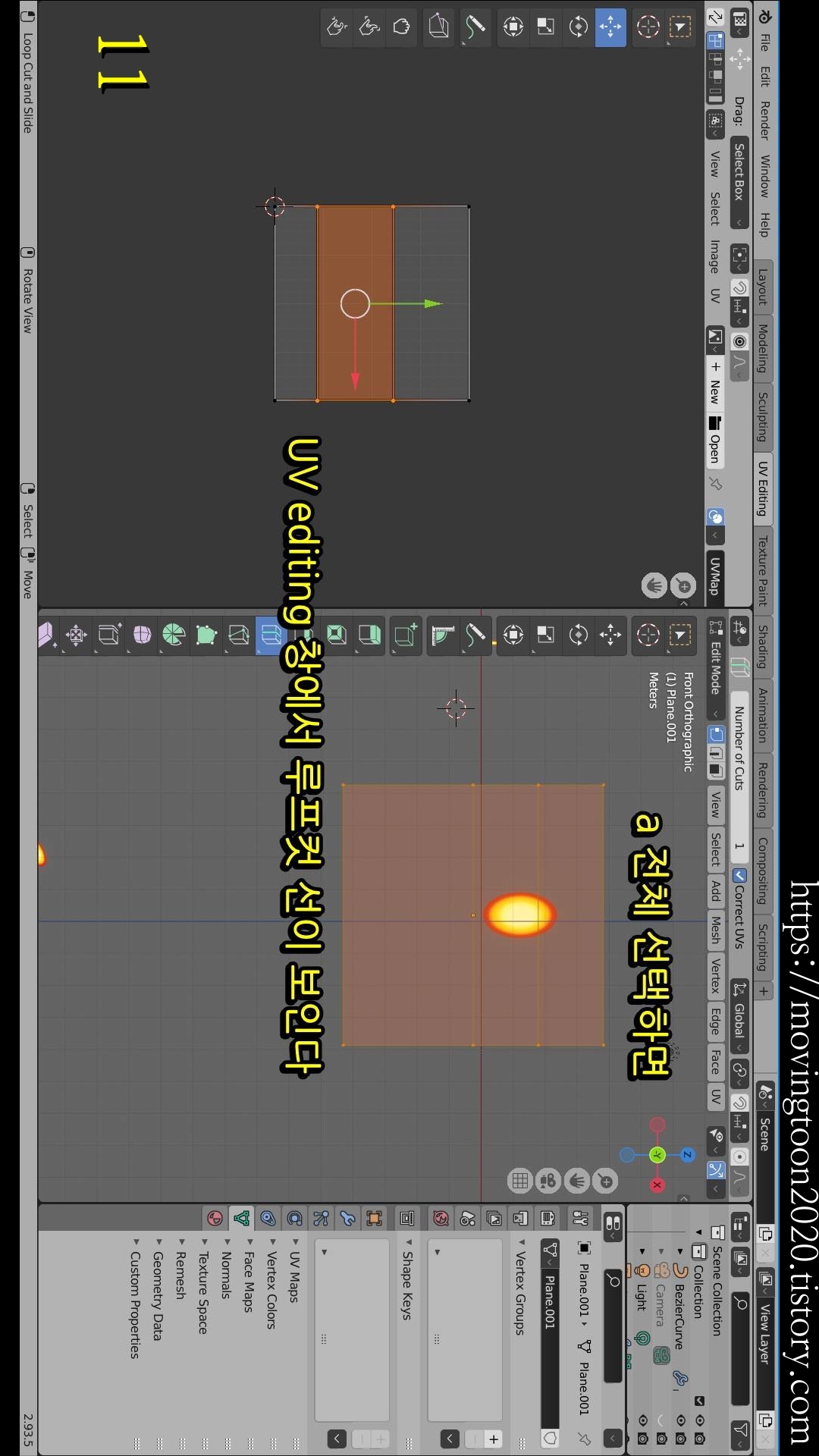Open the Render properties tab
Viewport: 819px width, 1456px height.
pyautogui.click(x=547, y=1218)
